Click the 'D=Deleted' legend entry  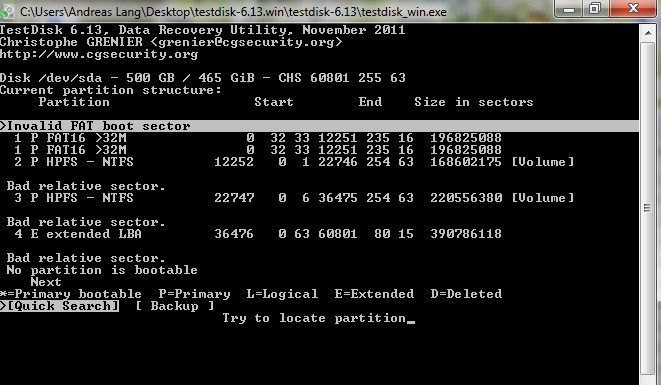466,294
